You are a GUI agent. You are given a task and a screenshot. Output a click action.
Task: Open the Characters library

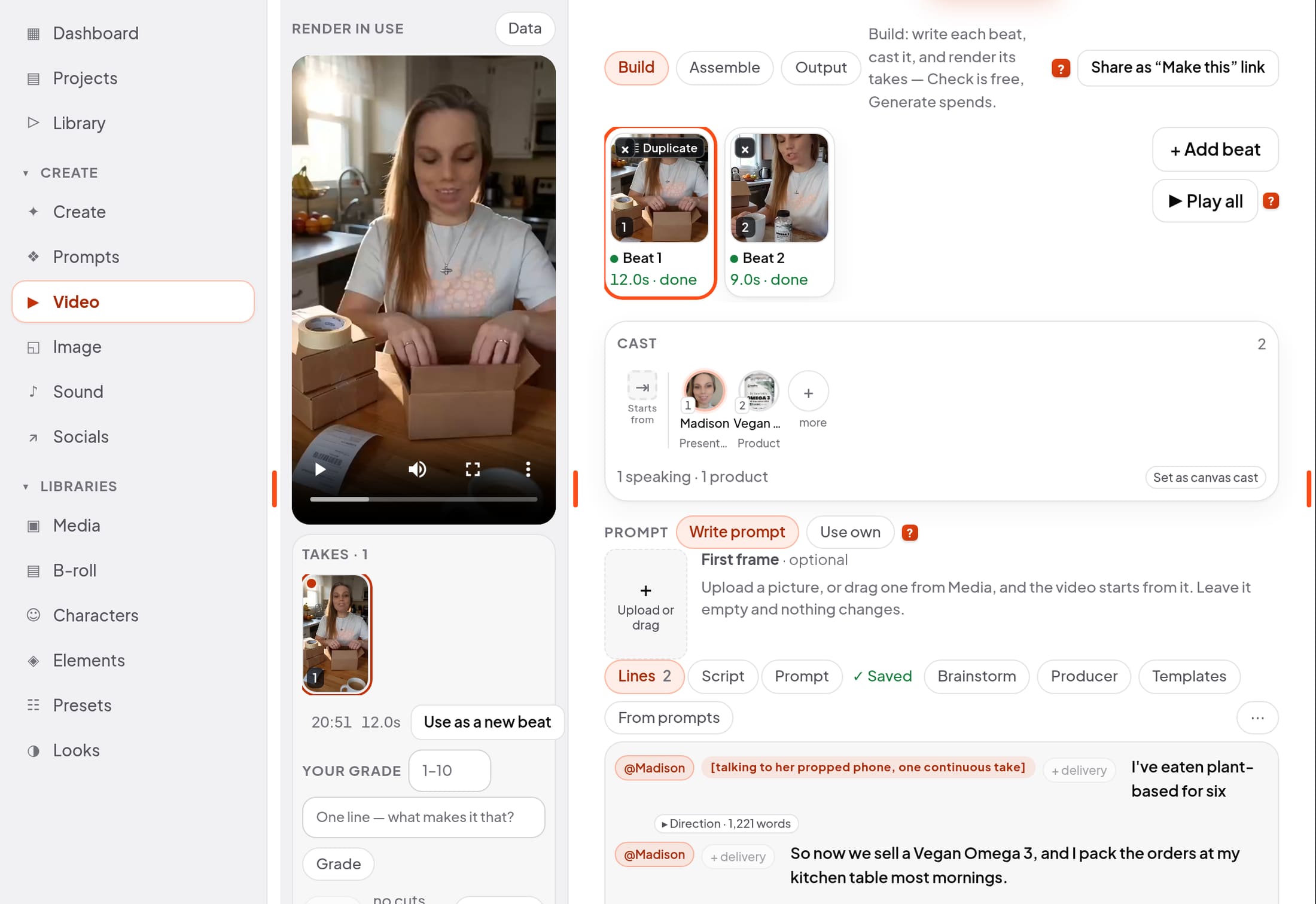[133, 615]
